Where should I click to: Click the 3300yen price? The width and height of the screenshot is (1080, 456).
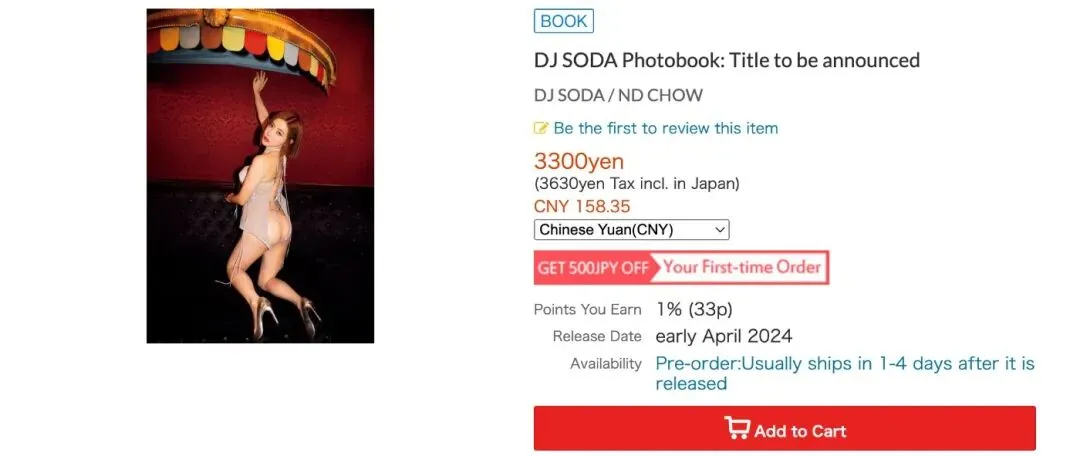coord(579,161)
